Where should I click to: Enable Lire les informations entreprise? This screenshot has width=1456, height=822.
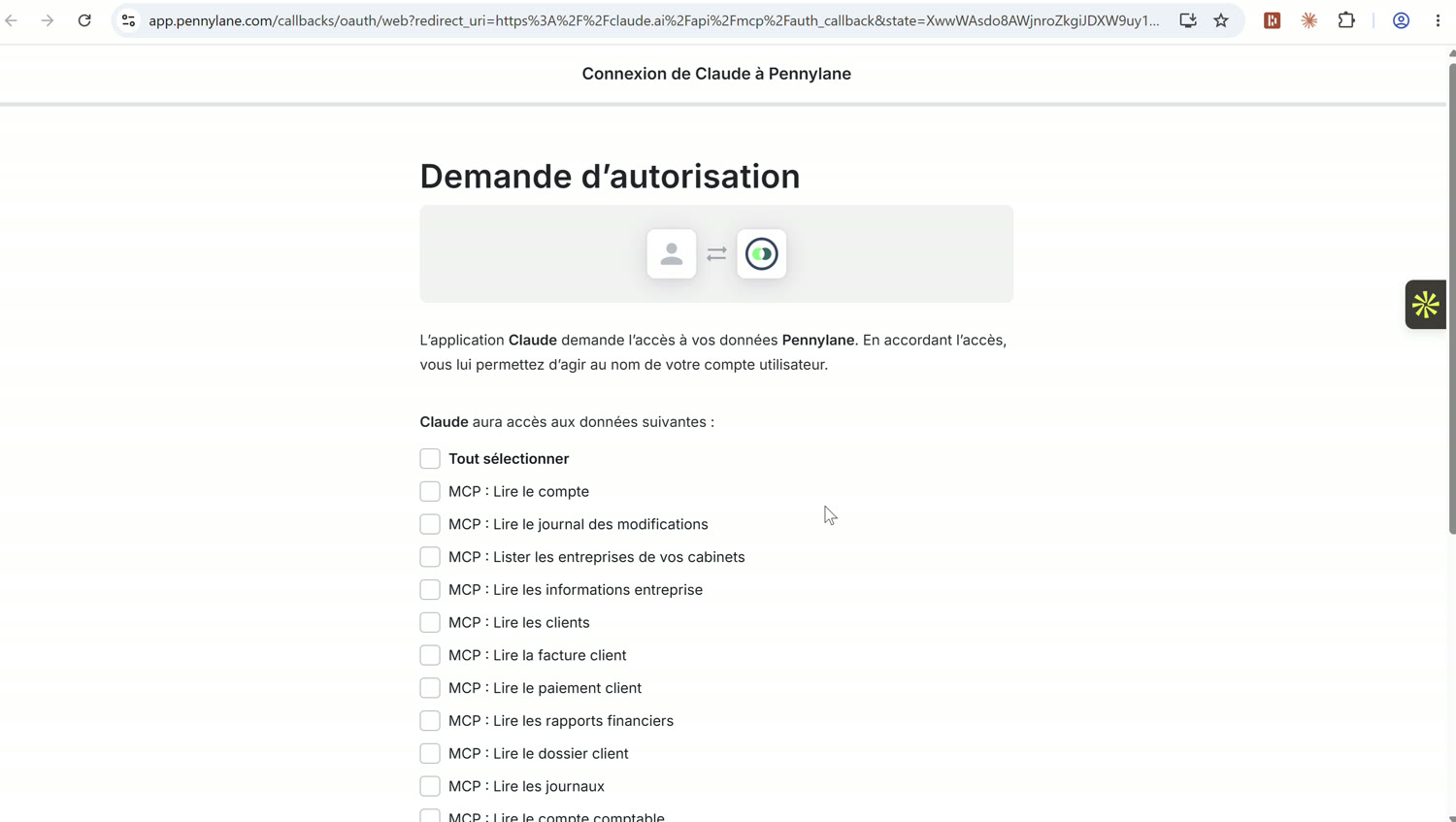click(x=430, y=590)
